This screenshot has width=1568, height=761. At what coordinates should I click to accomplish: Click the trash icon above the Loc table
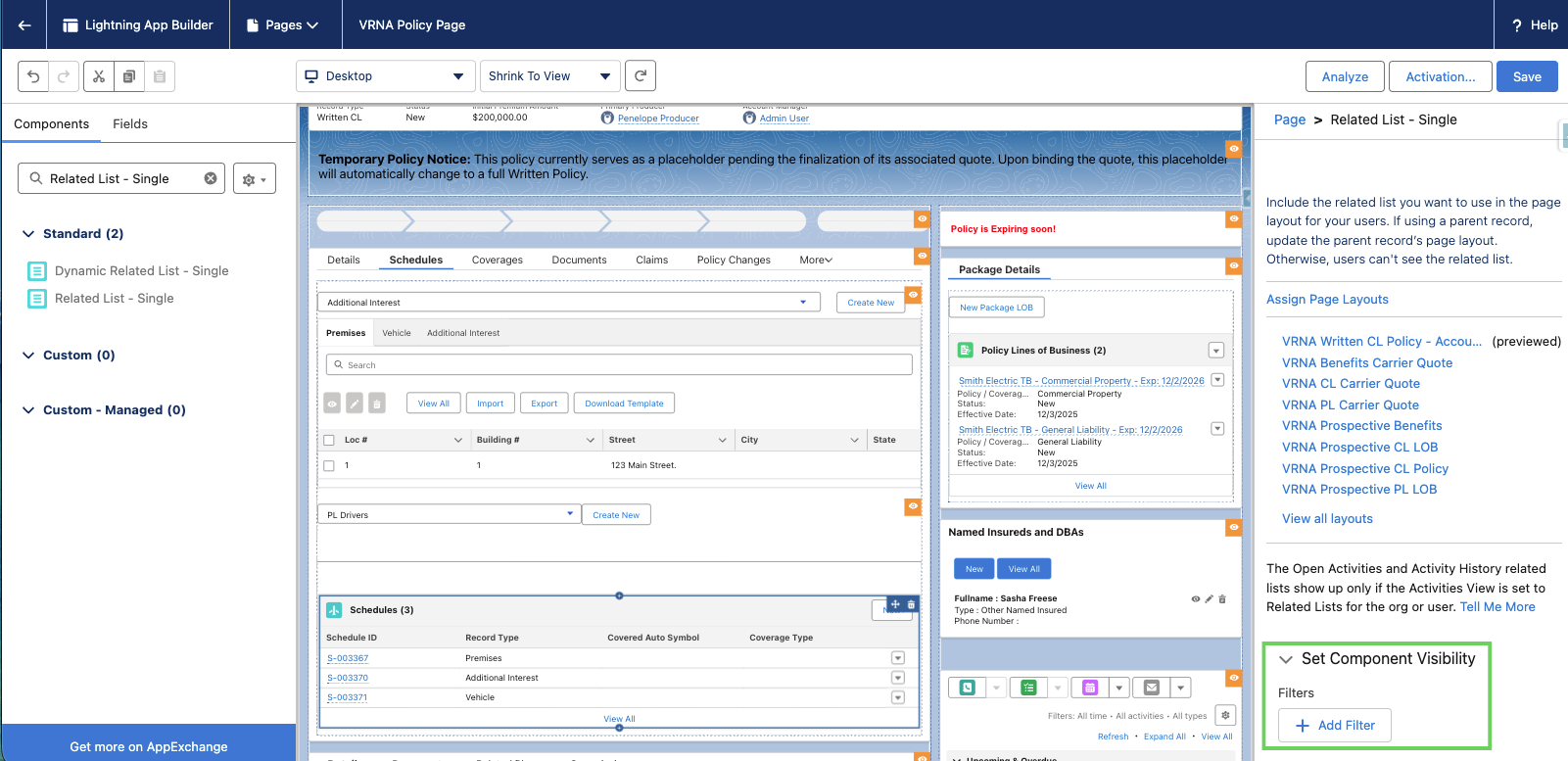(377, 404)
